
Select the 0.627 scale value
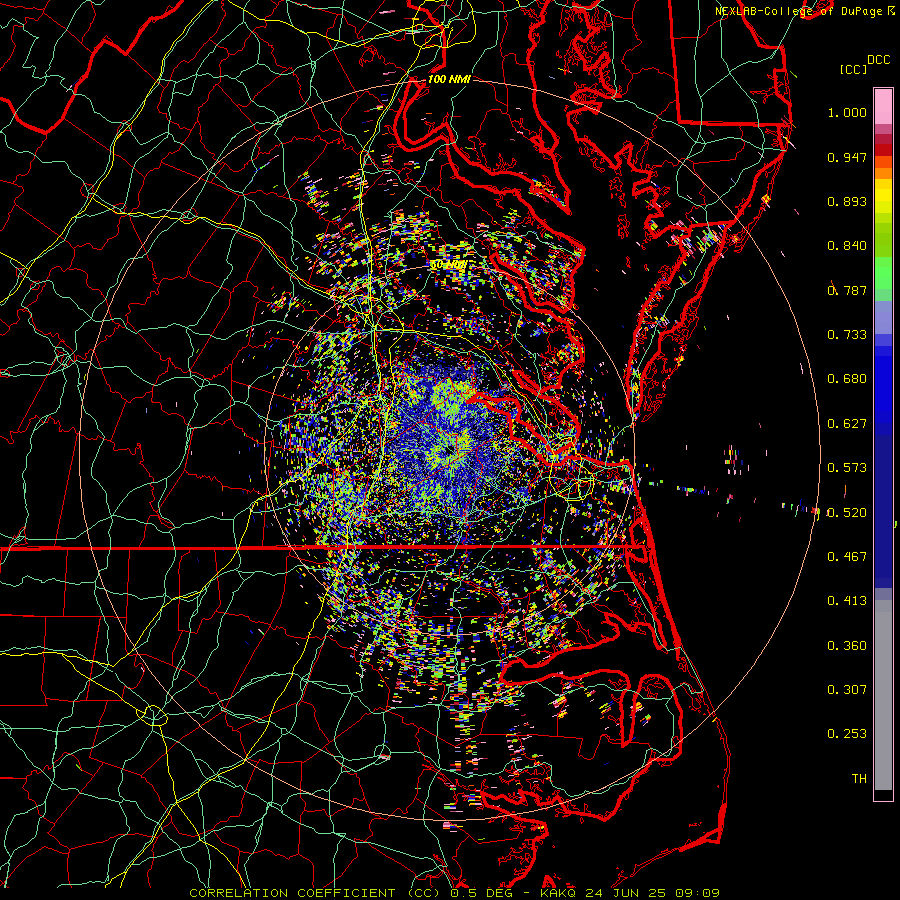tap(847, 424)
